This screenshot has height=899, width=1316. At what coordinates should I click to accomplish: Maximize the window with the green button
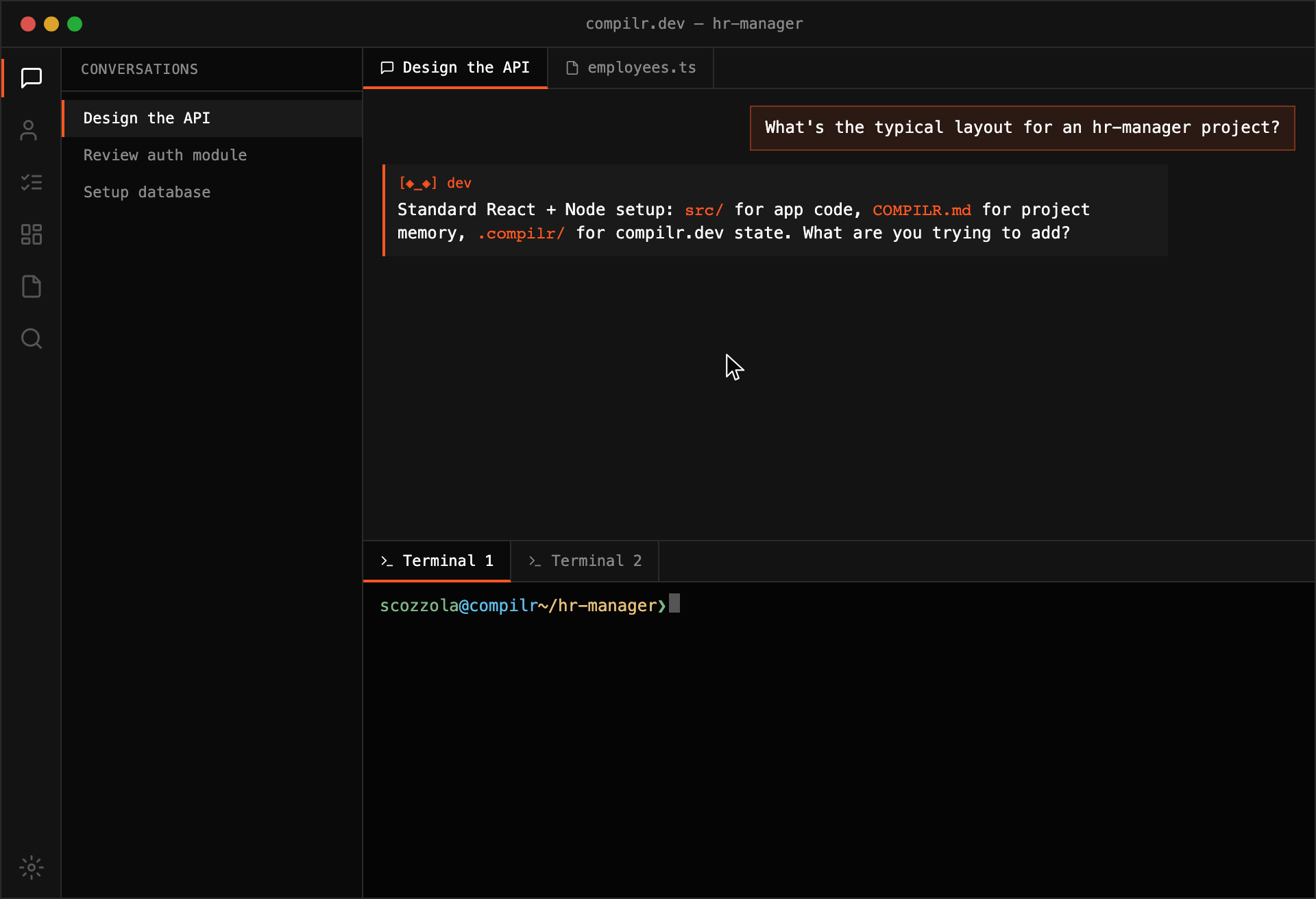click(x=75, y=24)
